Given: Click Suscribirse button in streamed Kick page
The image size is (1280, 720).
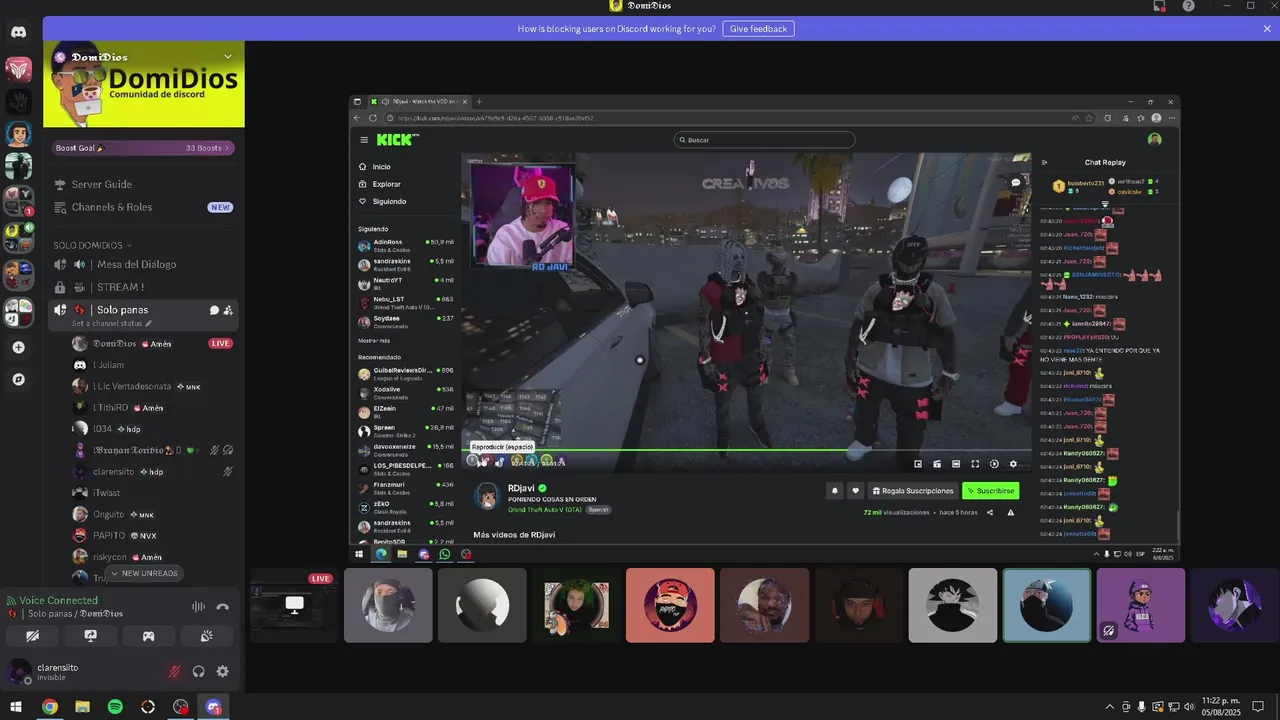Looking at the screenshot, I should pyautogui.click(x=990, y=491).
